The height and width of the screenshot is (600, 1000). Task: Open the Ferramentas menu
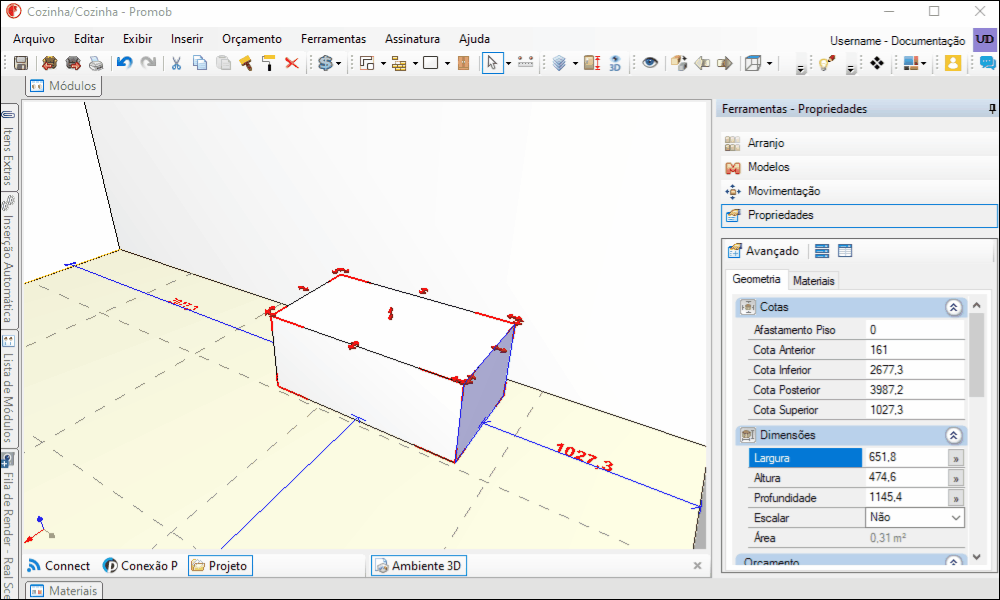(x=333, y=39)
